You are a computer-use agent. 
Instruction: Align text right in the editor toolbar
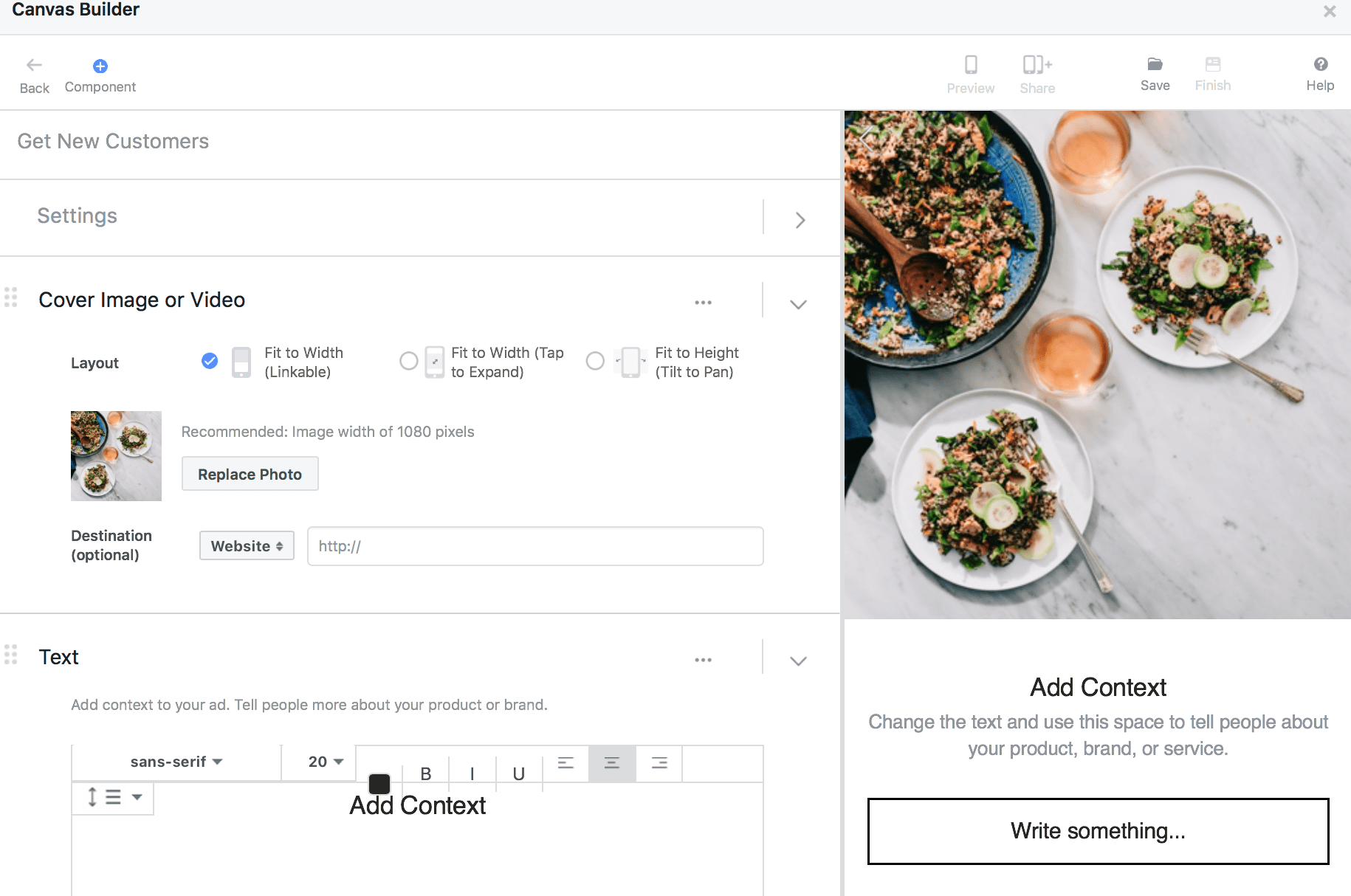pos(659,763)
